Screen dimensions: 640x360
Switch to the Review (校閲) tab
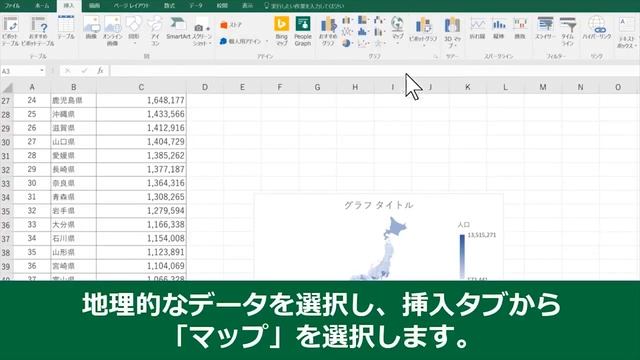pos(222,6)
